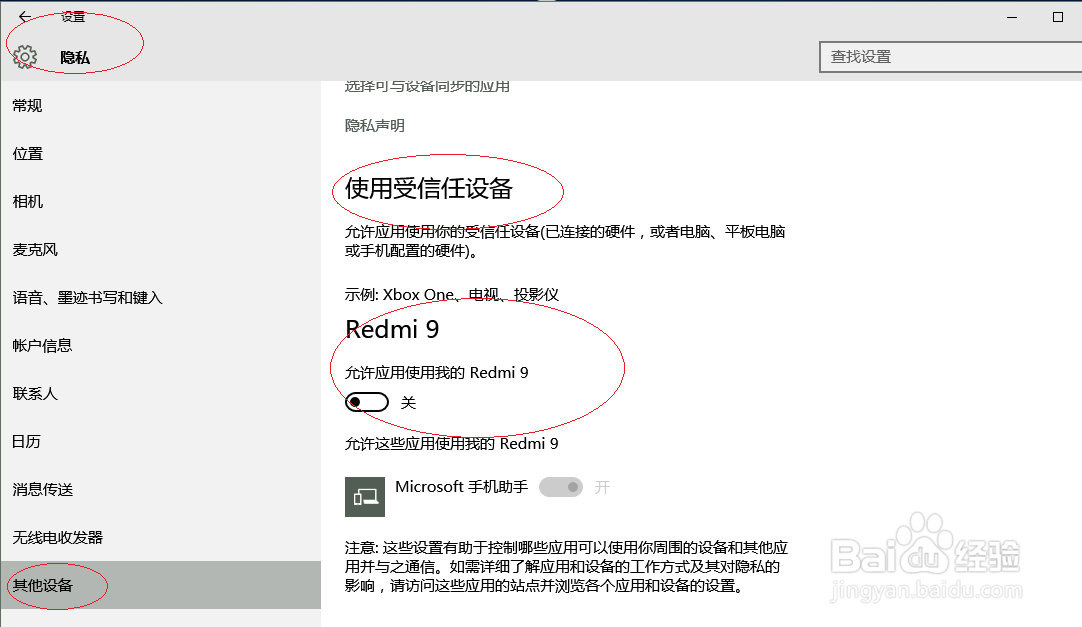Screen dimensions: 1082x627
Task: Select 无线电收发器 in the sidebar
Action: [161, 537]
